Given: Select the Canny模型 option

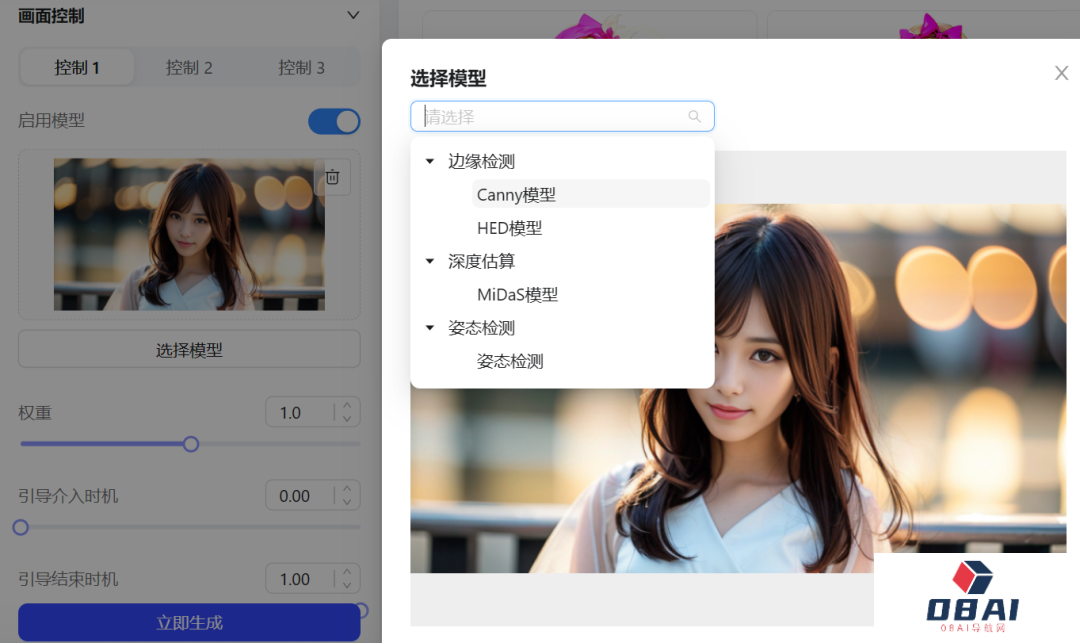Looking at the screenshot, I should click(x=516, y=195).
